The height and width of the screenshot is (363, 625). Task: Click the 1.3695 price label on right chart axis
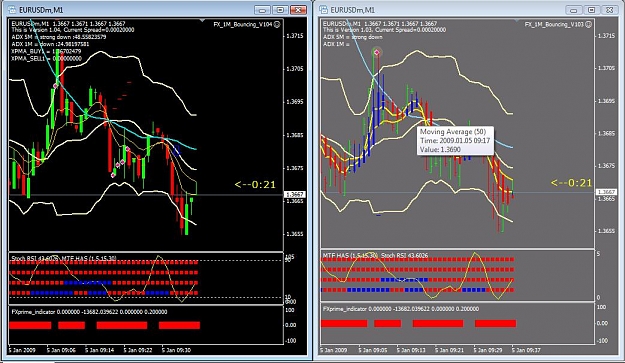(606, 101)
